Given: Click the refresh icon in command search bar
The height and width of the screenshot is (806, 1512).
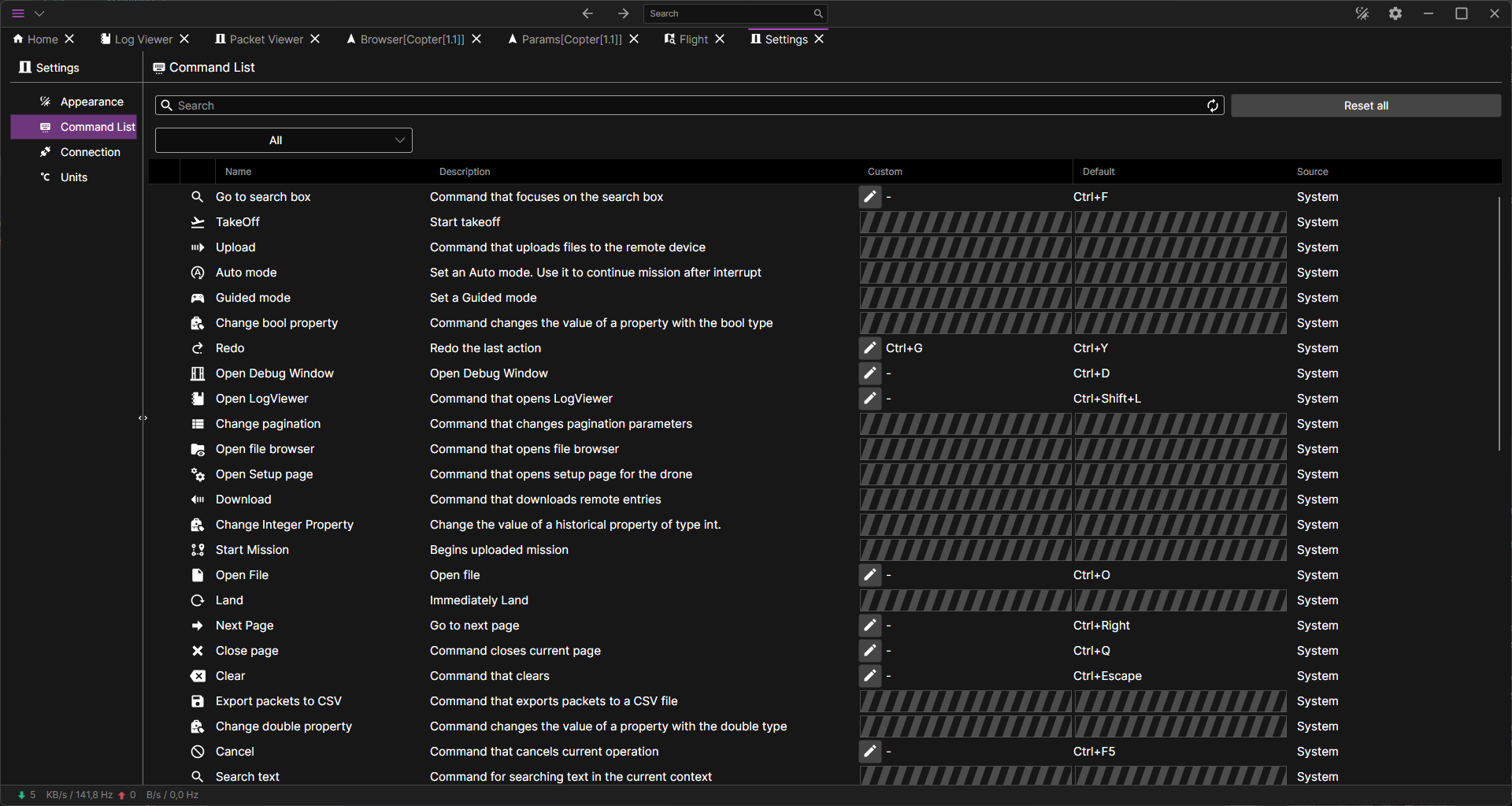Looking at the screenshot, I should (x=1213, y=106).
